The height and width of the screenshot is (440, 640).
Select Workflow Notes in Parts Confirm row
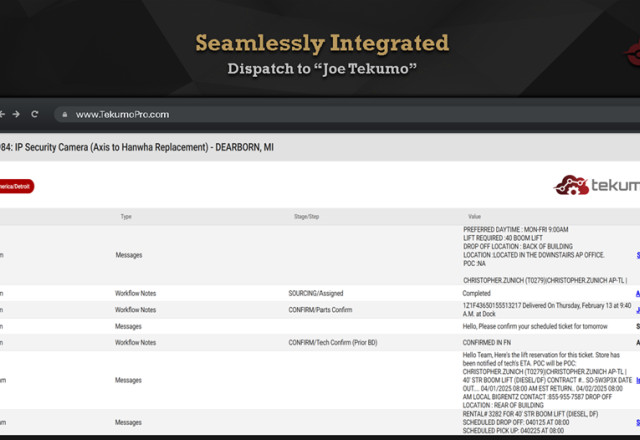pyautogui.click(x=135, y=310)
